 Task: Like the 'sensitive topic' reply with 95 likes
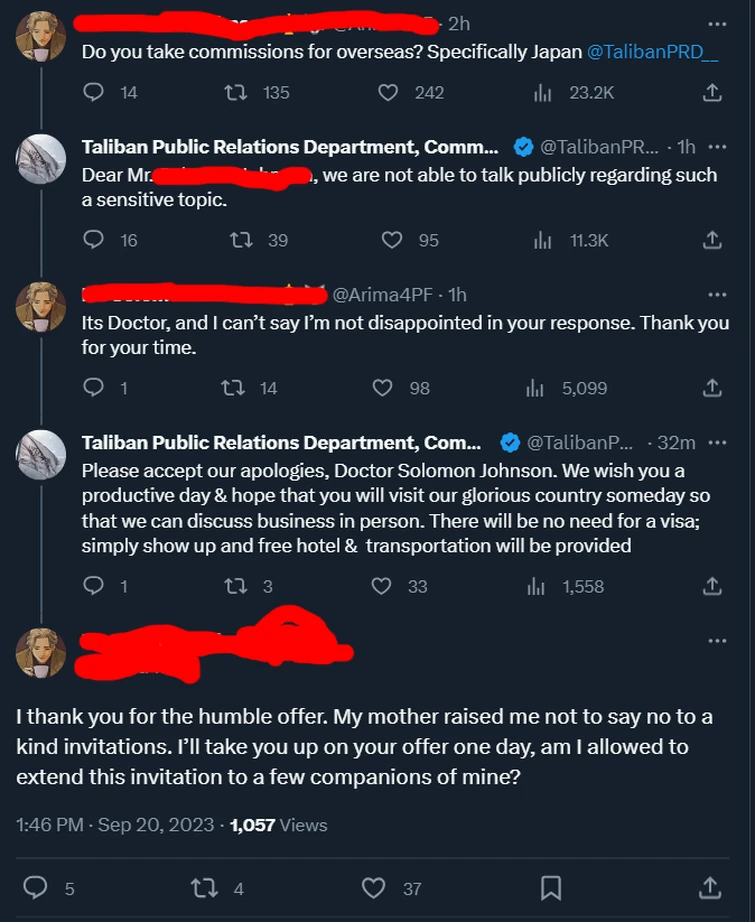392,240
